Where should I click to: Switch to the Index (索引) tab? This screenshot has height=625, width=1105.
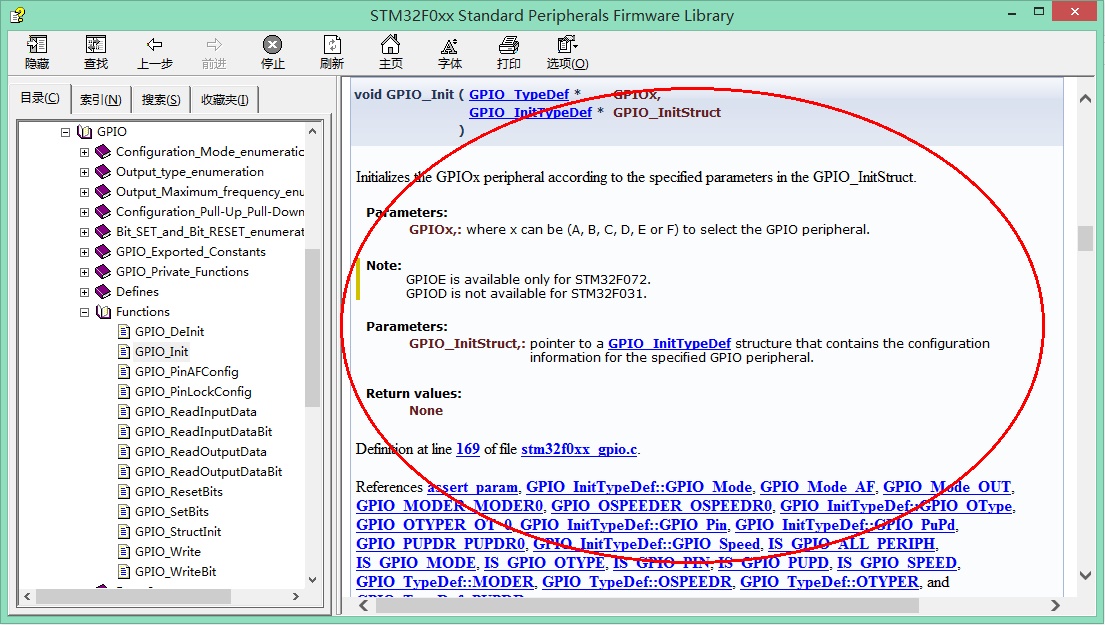click(x=101, y=100)
